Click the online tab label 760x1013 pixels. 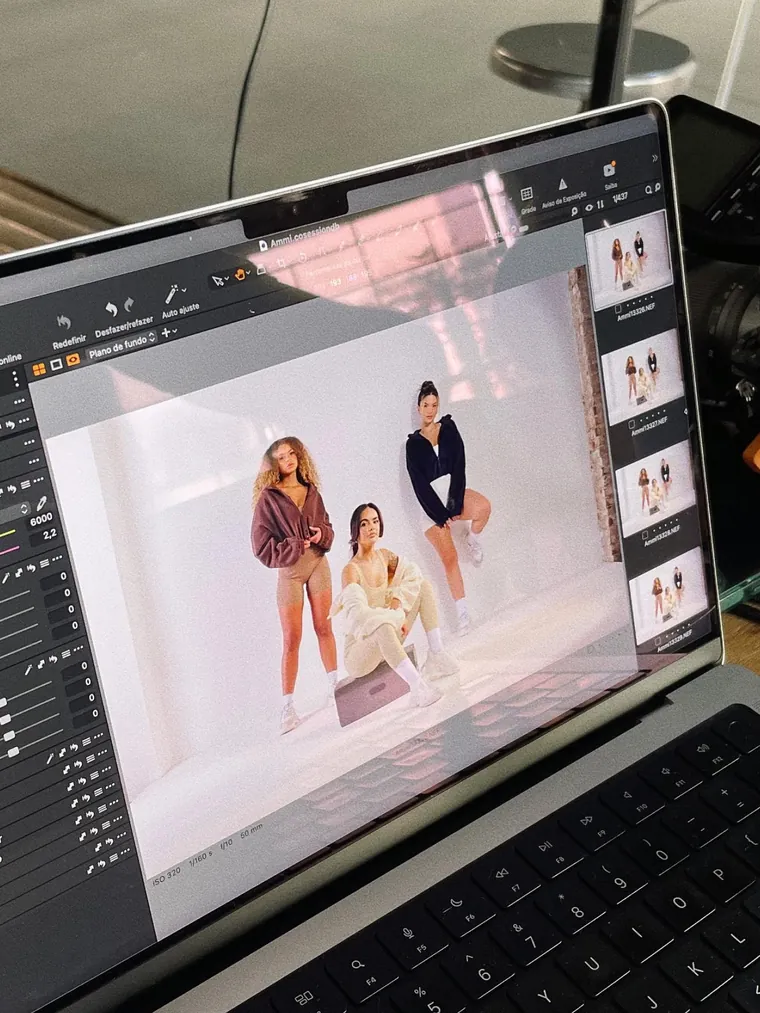point(10,359)
